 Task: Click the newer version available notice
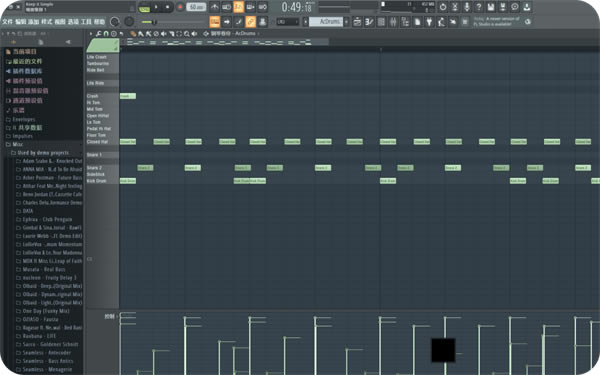[496, 21]
